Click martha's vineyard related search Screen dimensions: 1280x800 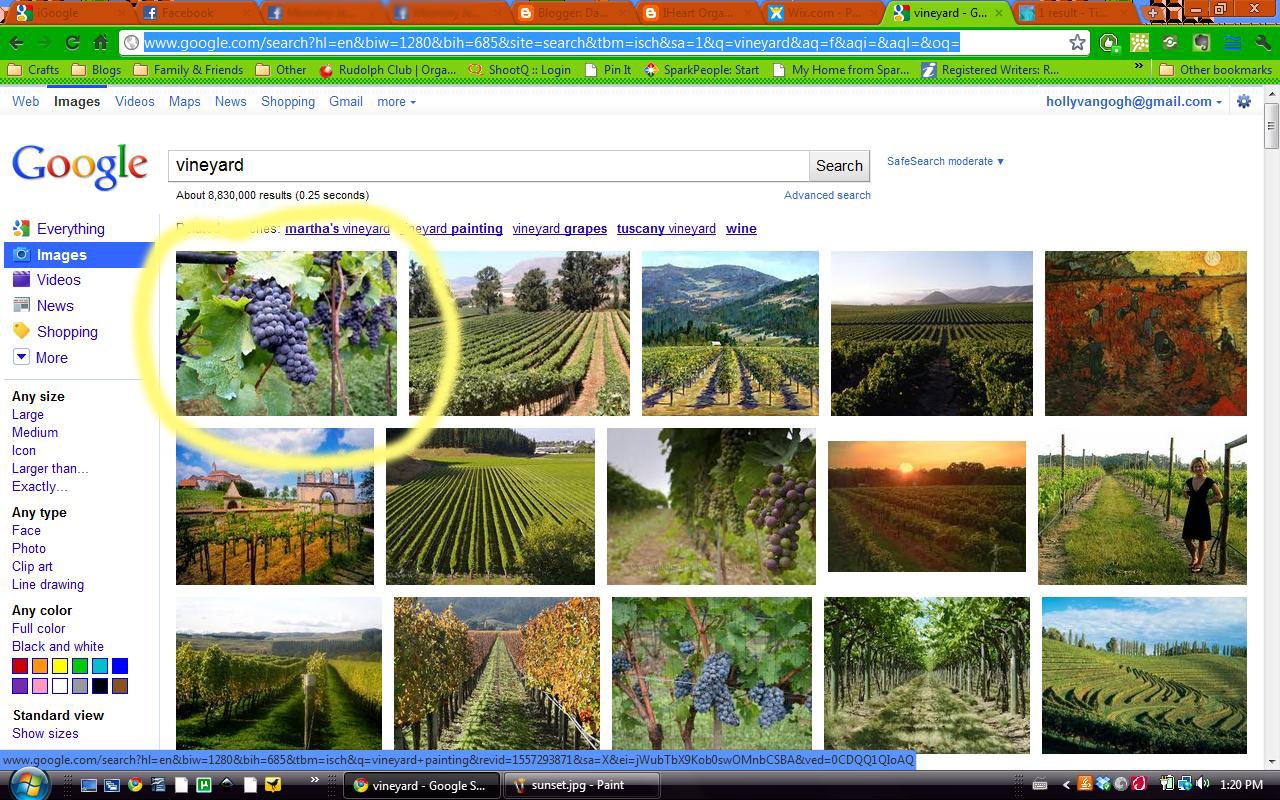coord(337,229)
